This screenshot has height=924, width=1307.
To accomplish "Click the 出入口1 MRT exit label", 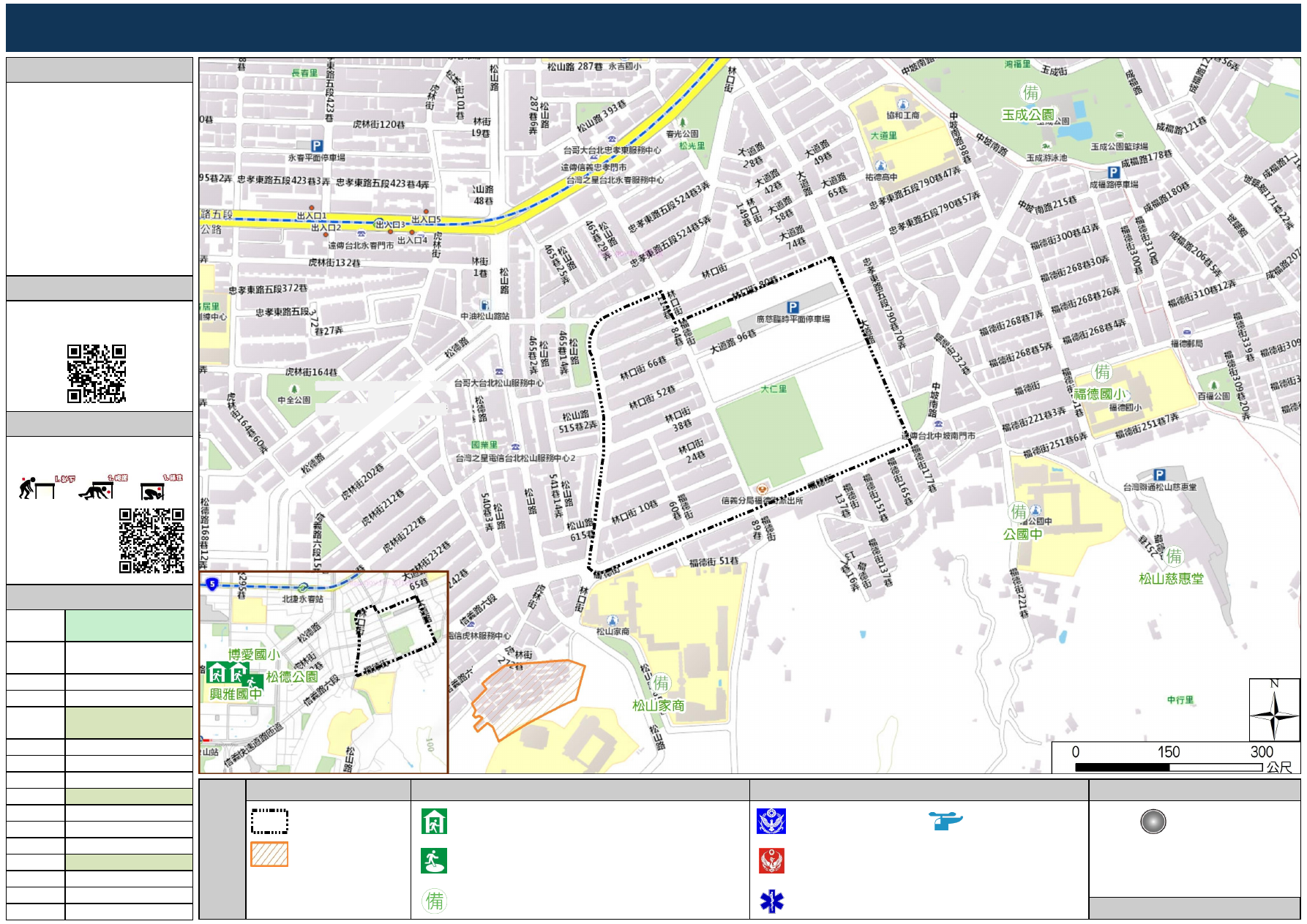I will 311,216.
